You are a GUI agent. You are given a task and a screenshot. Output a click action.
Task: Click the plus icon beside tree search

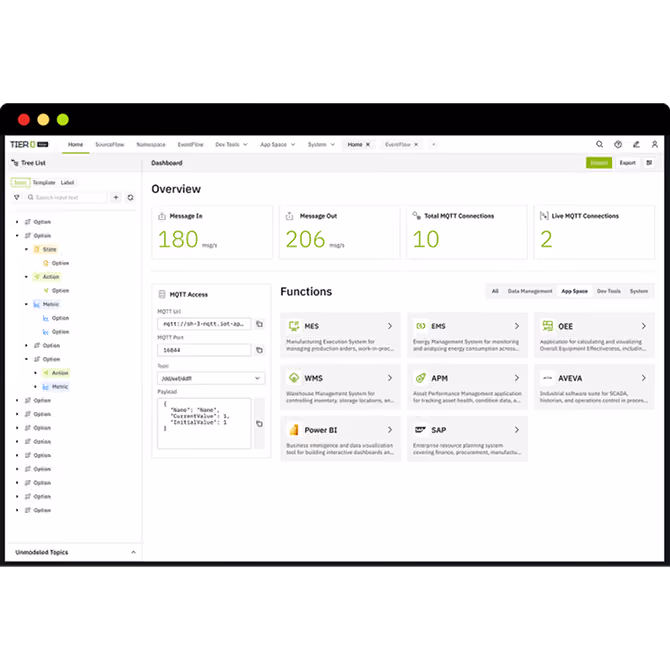[x=116, y=197]
